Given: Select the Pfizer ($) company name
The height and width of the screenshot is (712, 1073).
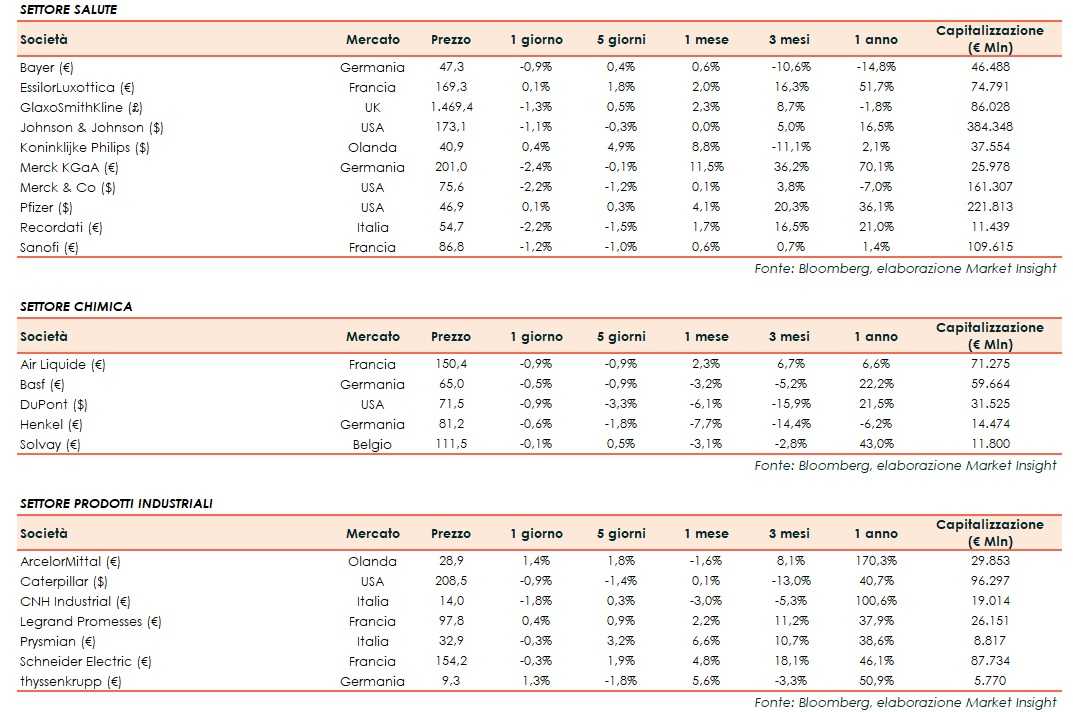Looking at the screenshot, I should click(47, 207).
